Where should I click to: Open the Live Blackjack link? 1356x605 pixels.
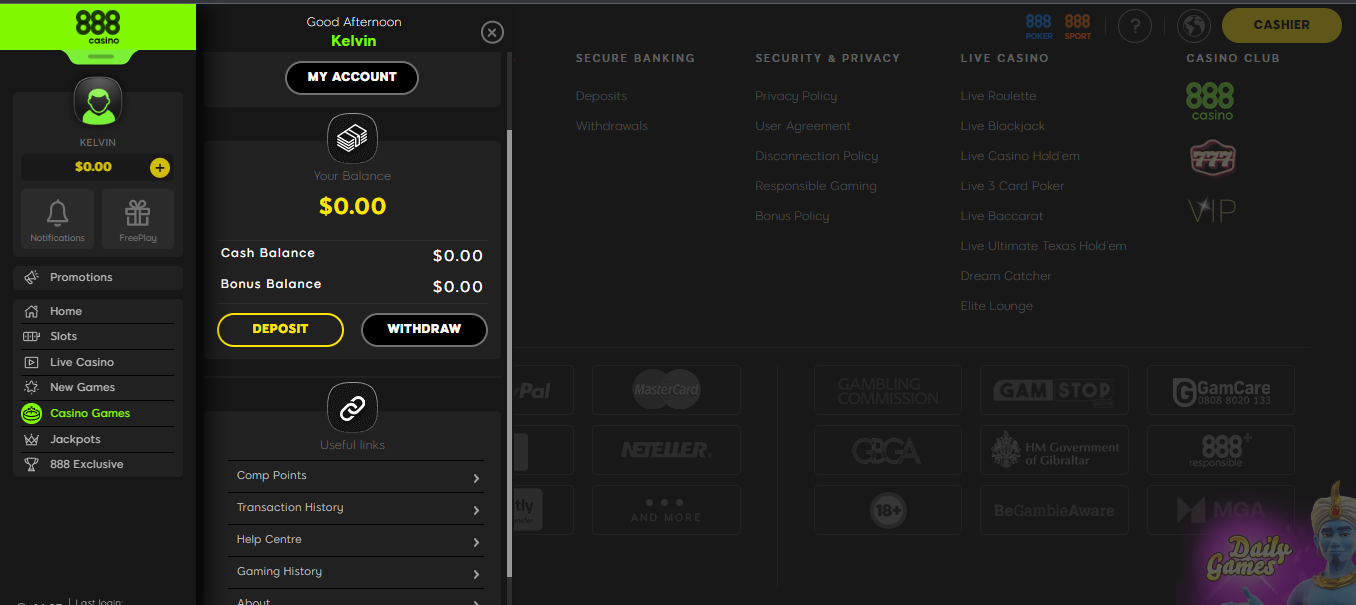tap(1003, 126)
